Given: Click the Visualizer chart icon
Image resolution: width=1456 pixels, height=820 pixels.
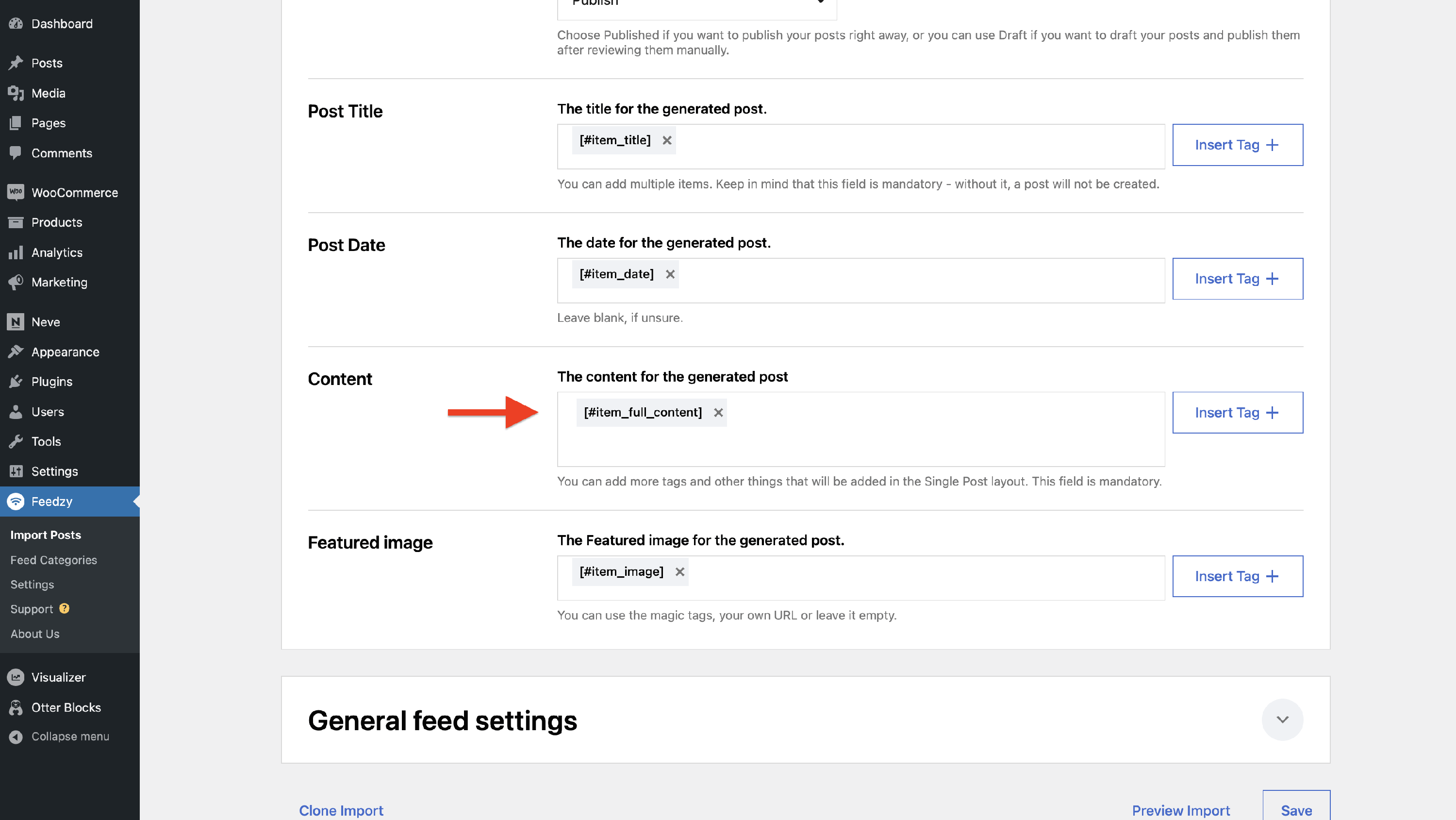Looking at the screenshot, I should pyautogui.click(x=16, y=677).
